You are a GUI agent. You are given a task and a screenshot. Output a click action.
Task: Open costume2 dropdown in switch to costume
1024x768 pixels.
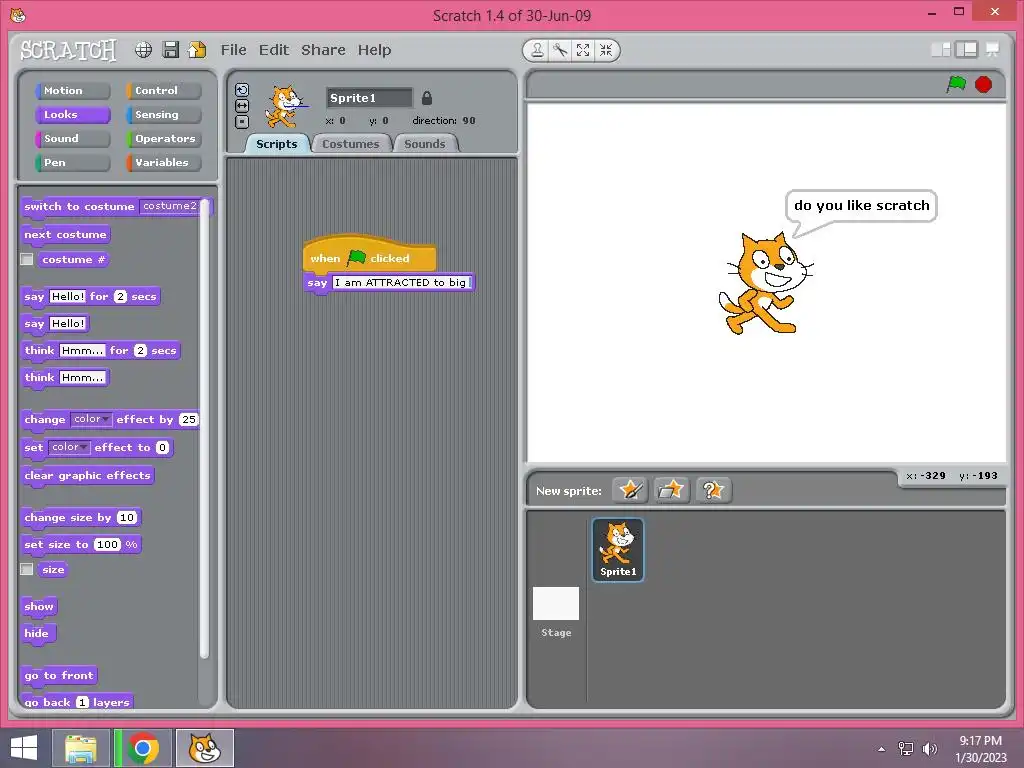point(172,206)
